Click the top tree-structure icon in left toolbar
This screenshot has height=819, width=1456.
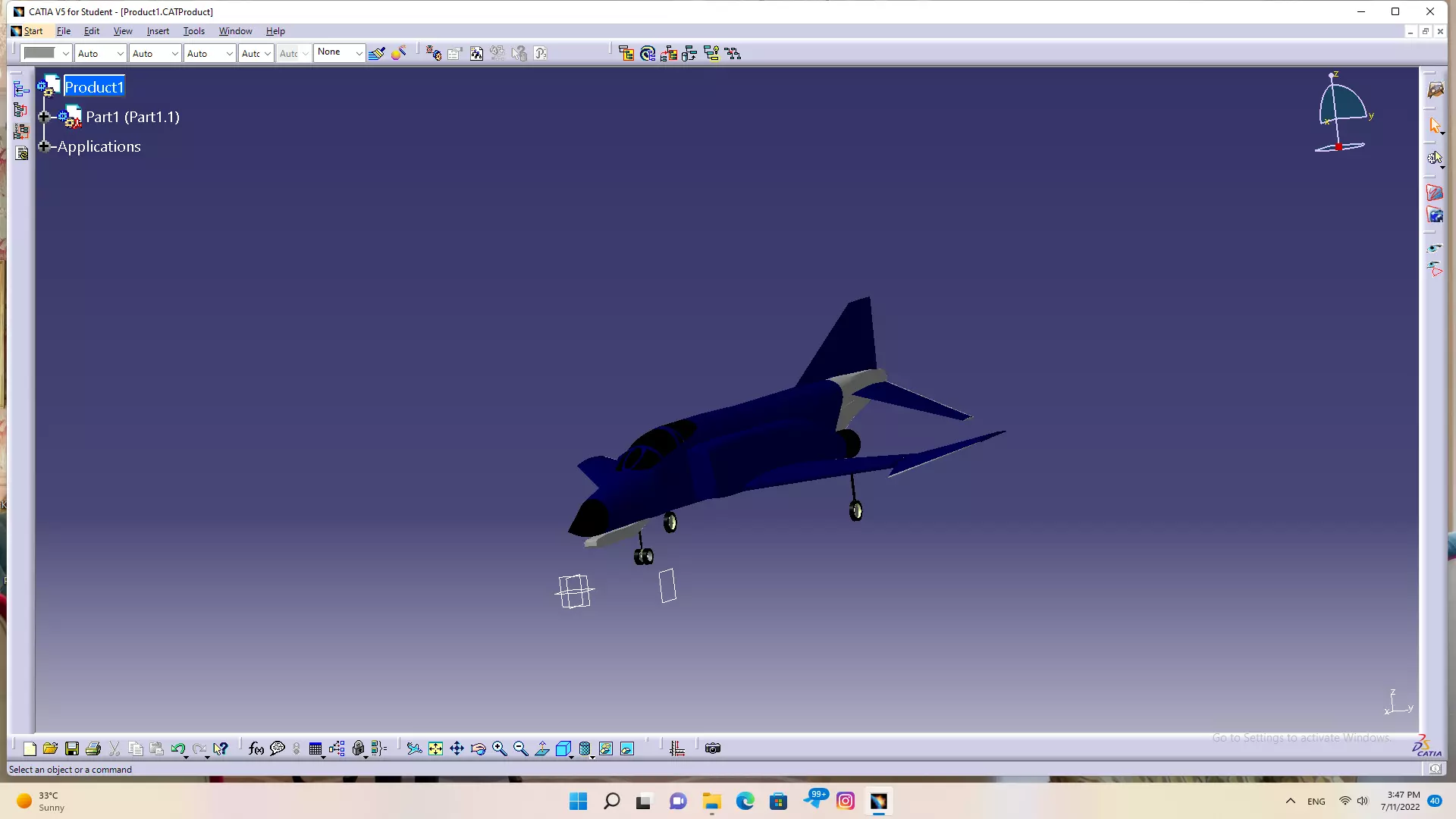[x=21, y=89]
